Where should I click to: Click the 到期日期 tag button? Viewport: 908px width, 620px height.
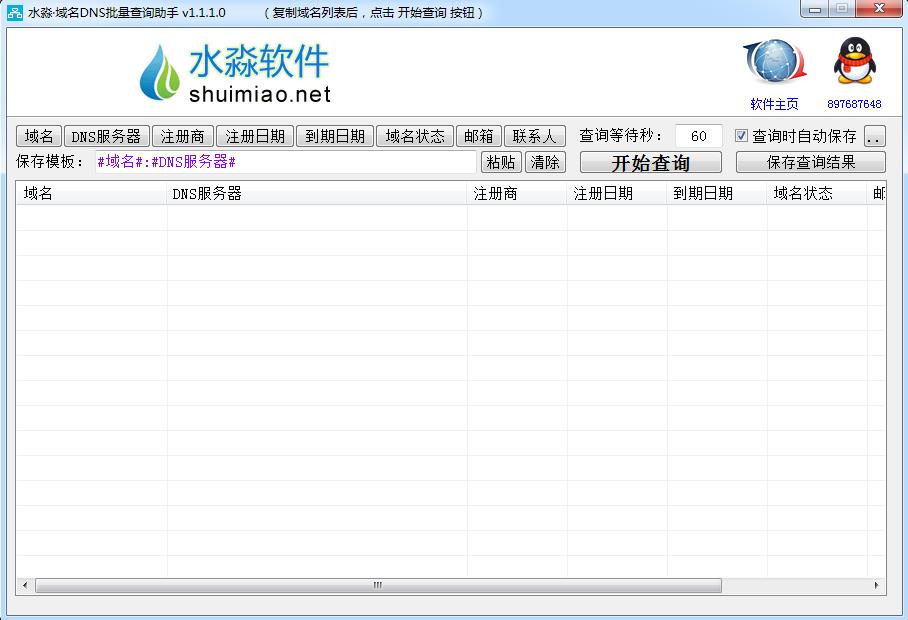click(335, 136)
